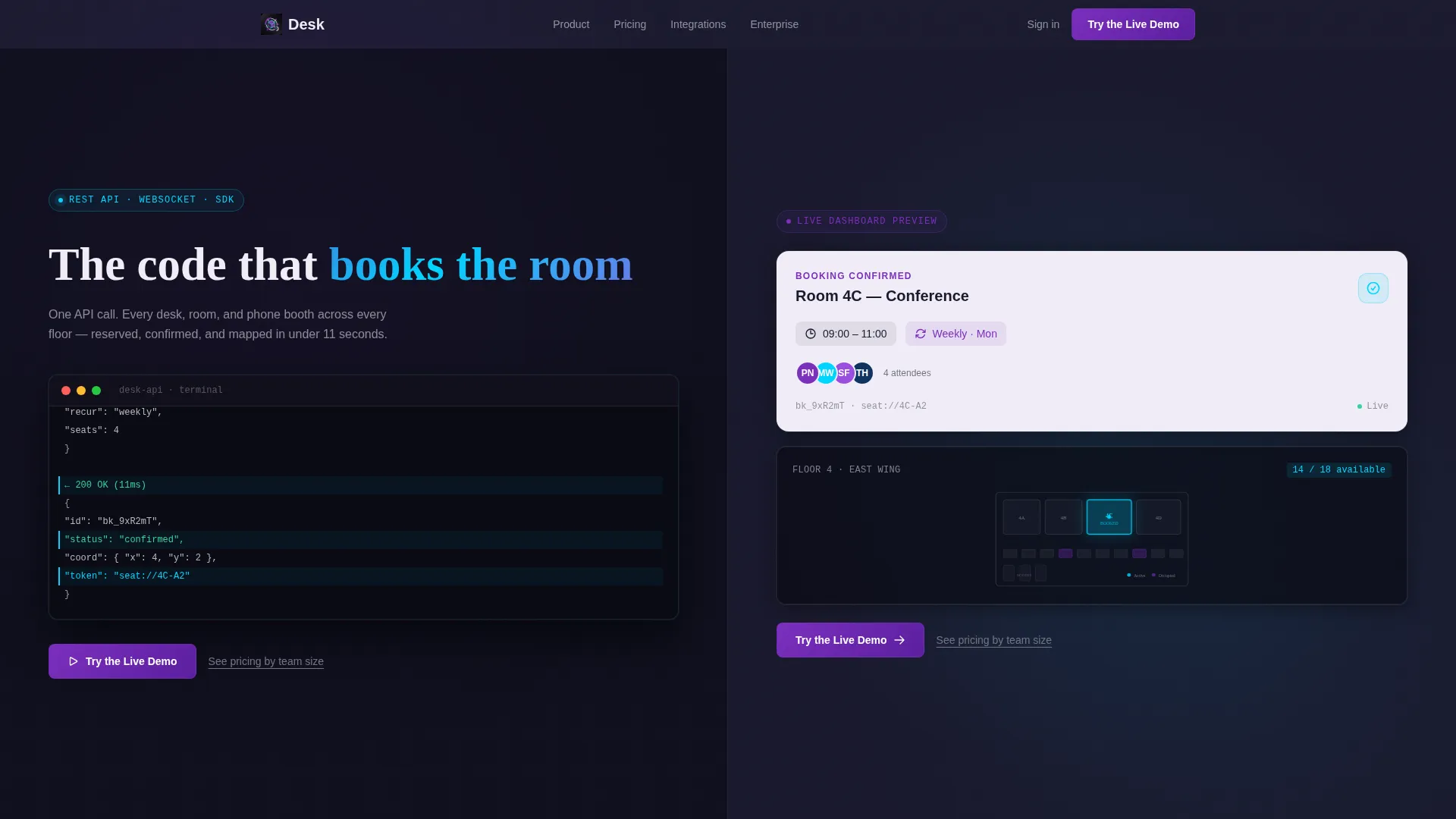Select room 4B on the floor map

point(1063,517)
